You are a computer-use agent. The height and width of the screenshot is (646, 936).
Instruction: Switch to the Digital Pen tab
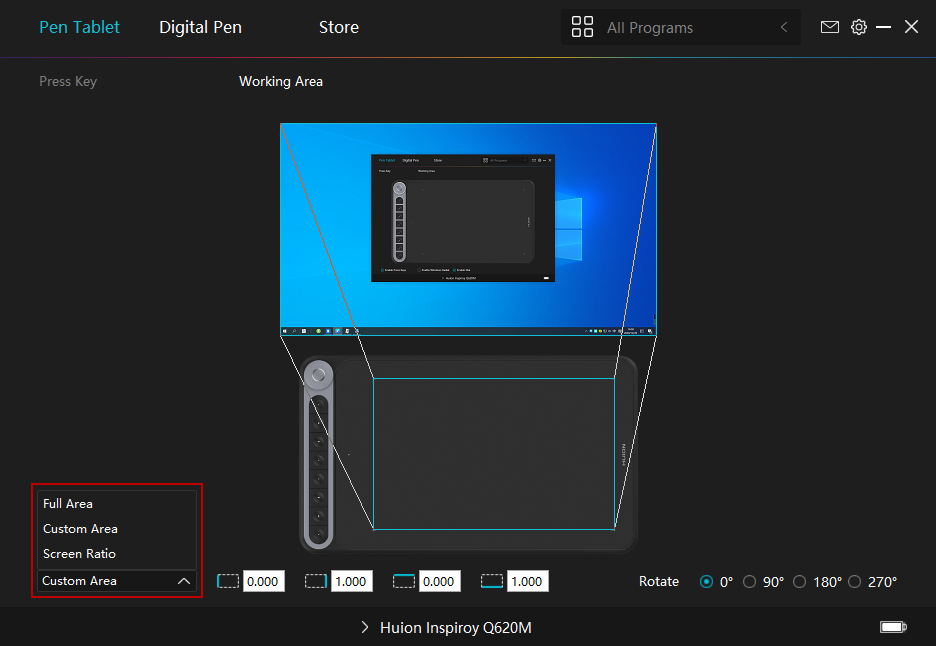[200, 27]
